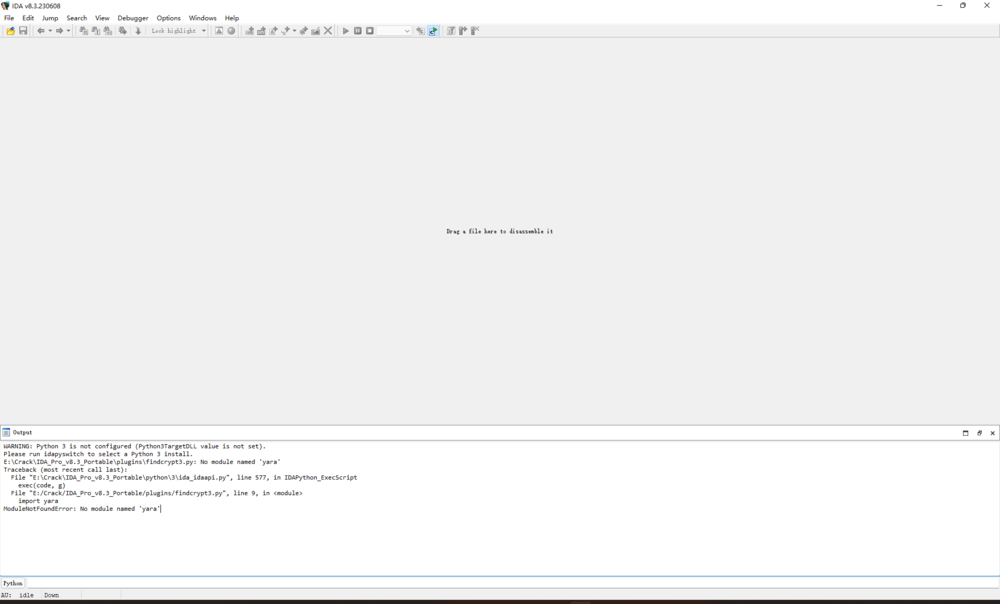1000x604 pixels.
Task: Click the attach-to-process debugger icon
Action: click(x=420, y=31)
